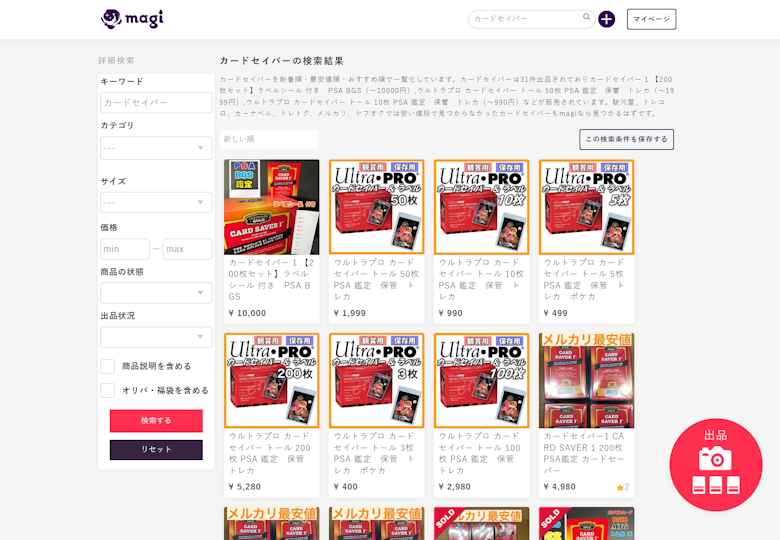This screenshot has height=540, width=780.
Task: Click the star favorite icon on Card Saver 1 listing
Action: coord(620,487)
